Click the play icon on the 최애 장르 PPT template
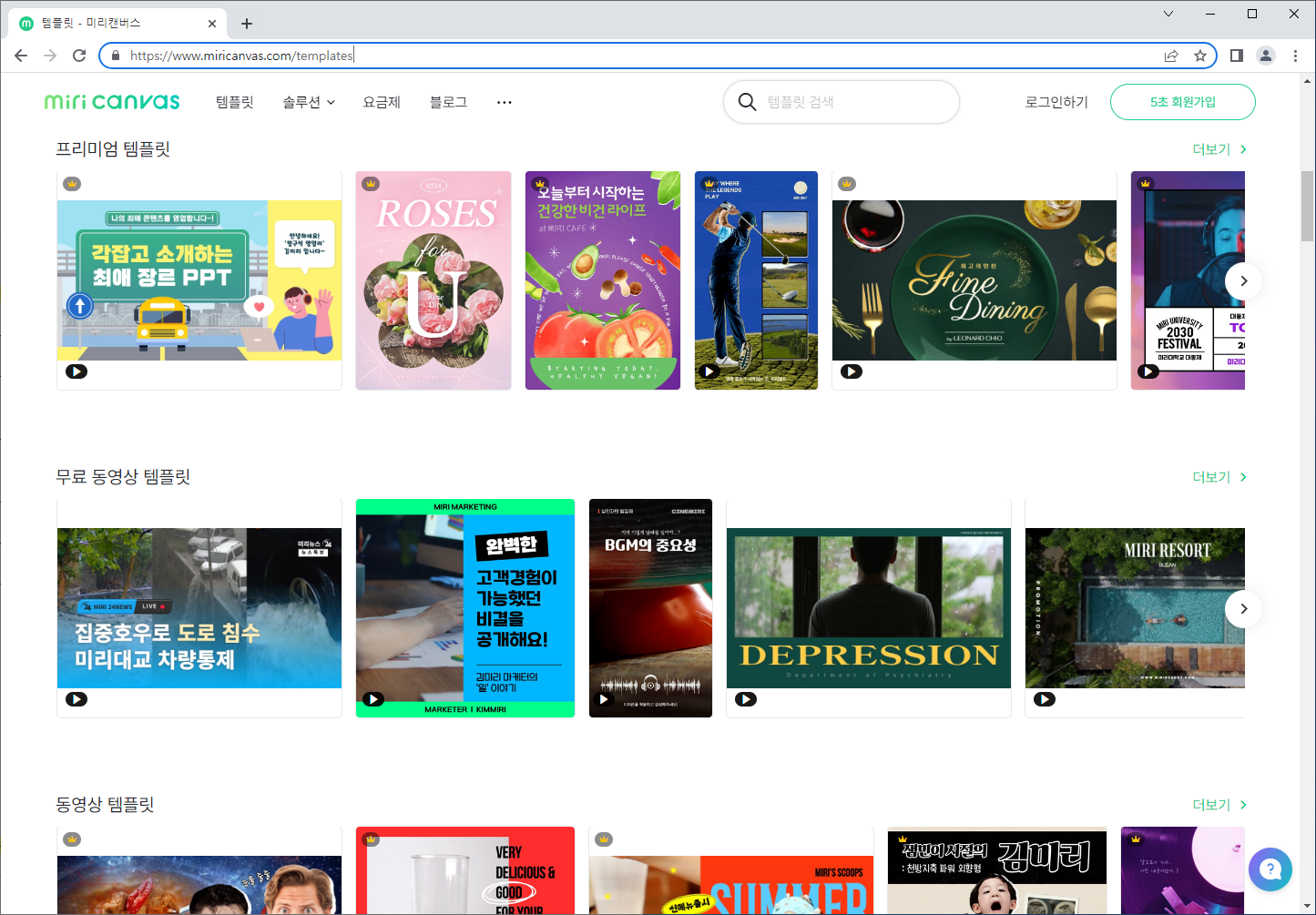 (x=77, y=371)
